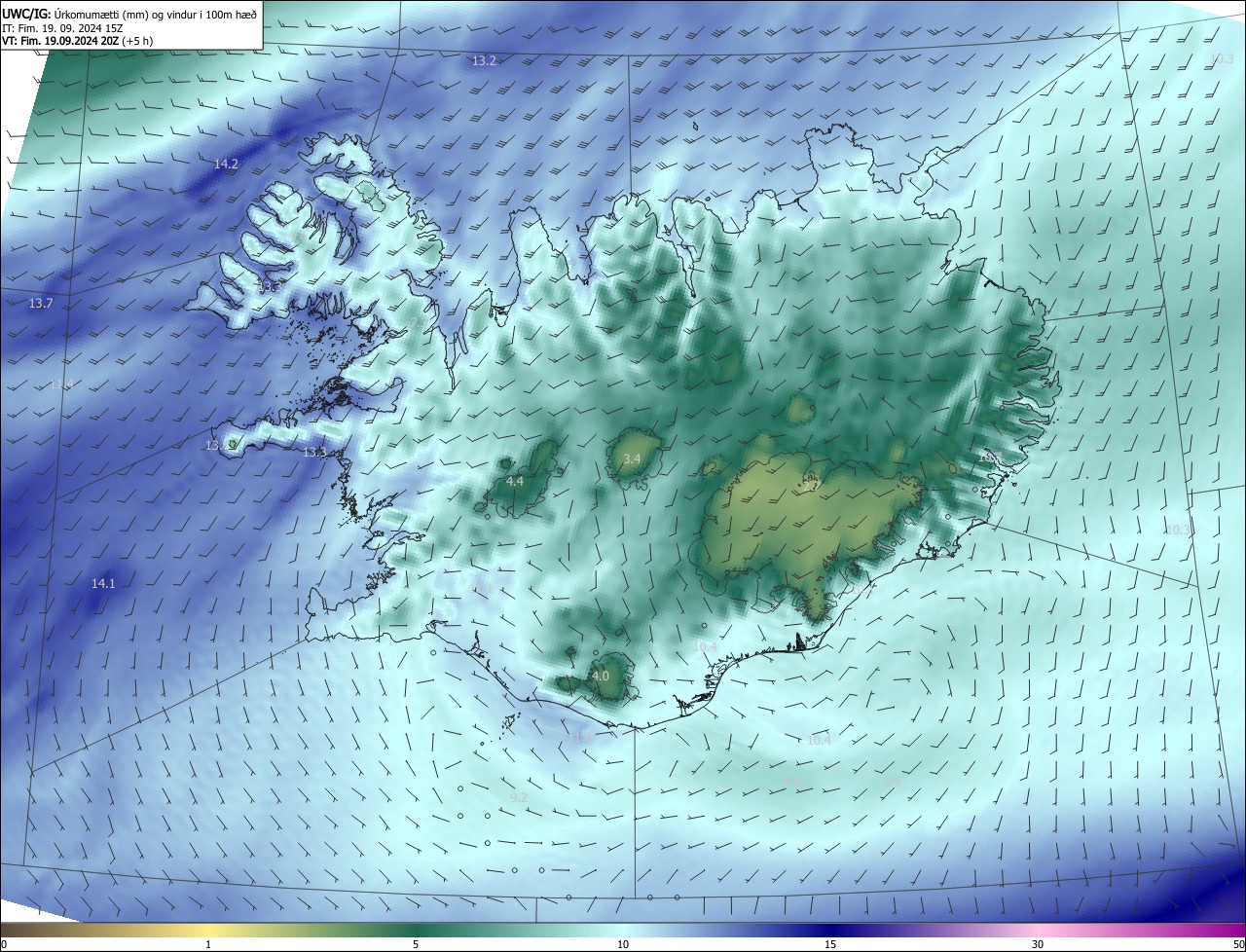Click the 3.4 value on the central glacier
This screenshot has width=1246, height=952.
click(x=632, y=458)
